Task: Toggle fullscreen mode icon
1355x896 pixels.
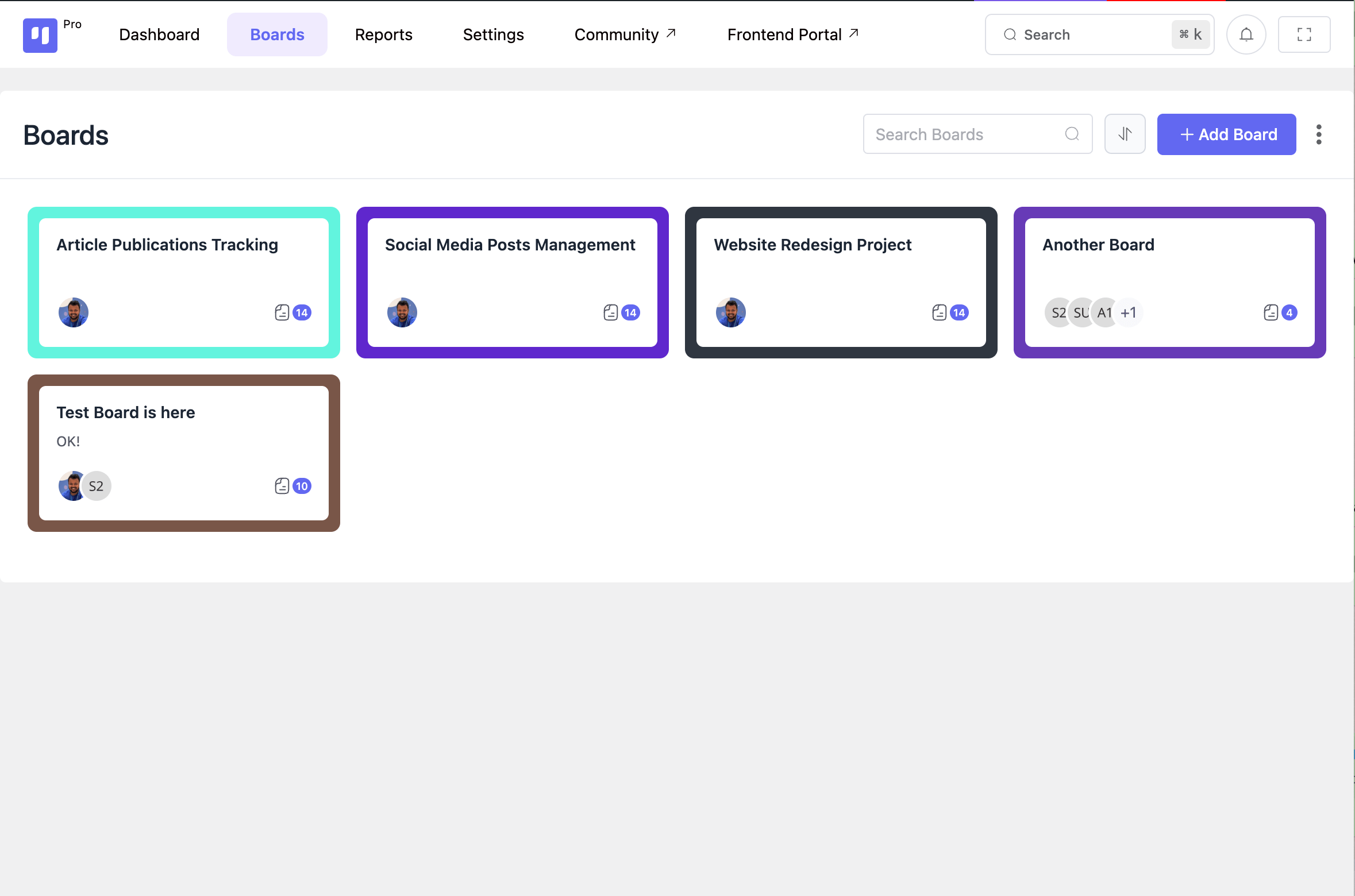Action: tap(1304, 35)
